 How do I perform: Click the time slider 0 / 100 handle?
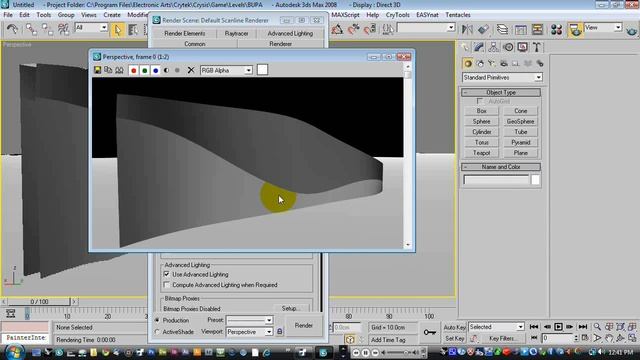click(x=39, y=302)
